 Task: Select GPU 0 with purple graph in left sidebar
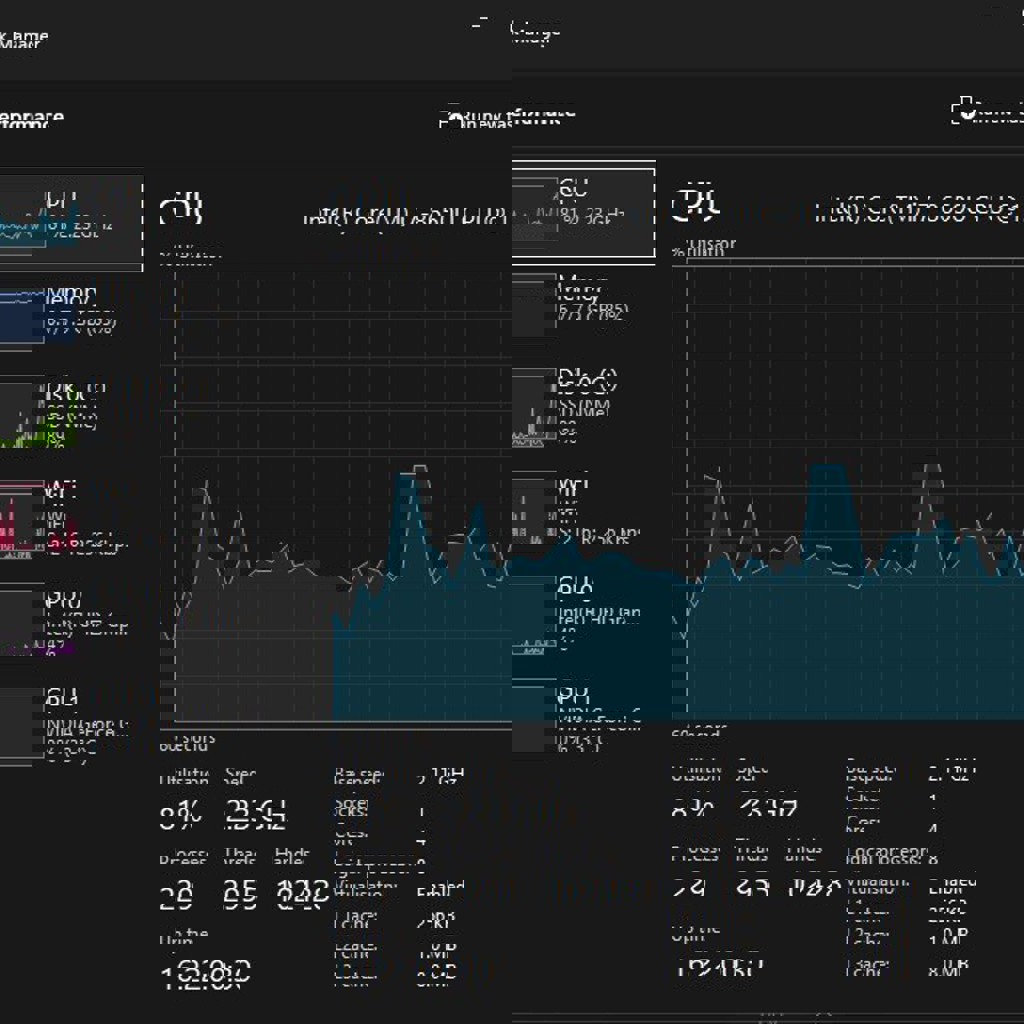pyautogui.click(x=70, y=620)
